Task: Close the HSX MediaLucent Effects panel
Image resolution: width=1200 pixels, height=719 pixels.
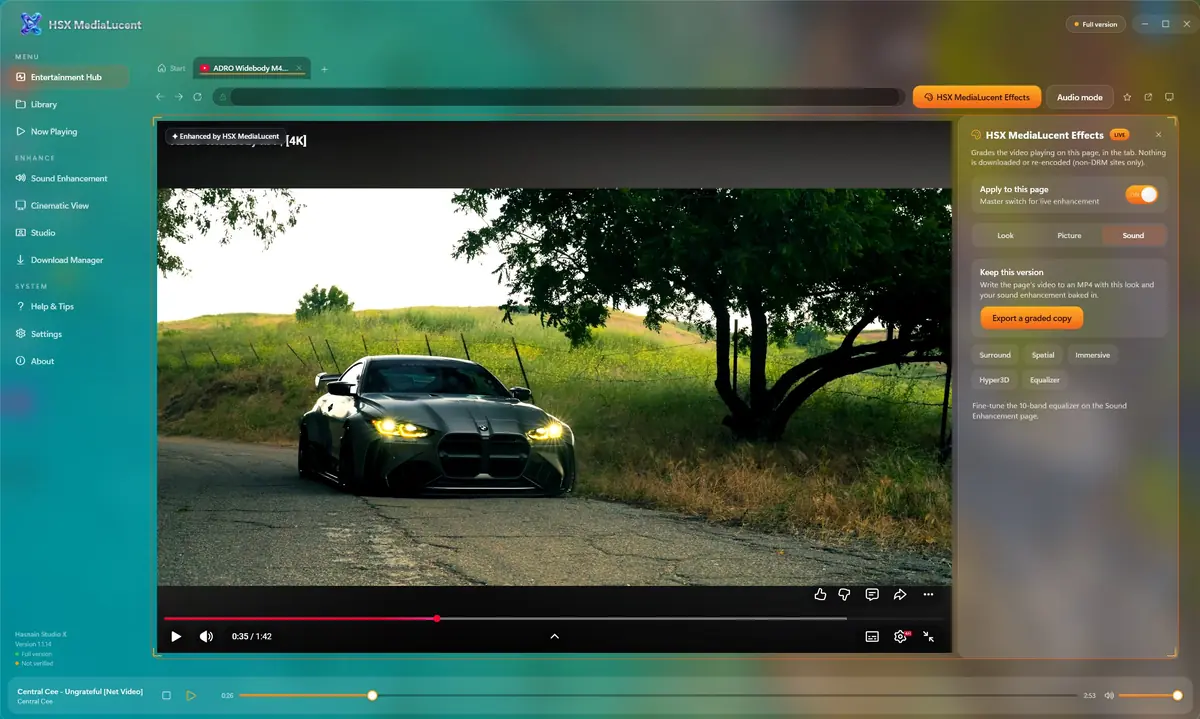Action: click(1159, 134)
